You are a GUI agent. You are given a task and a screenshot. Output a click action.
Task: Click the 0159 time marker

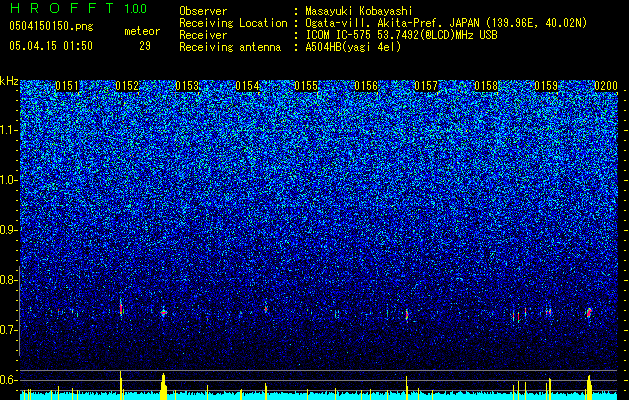click(546, 86)
